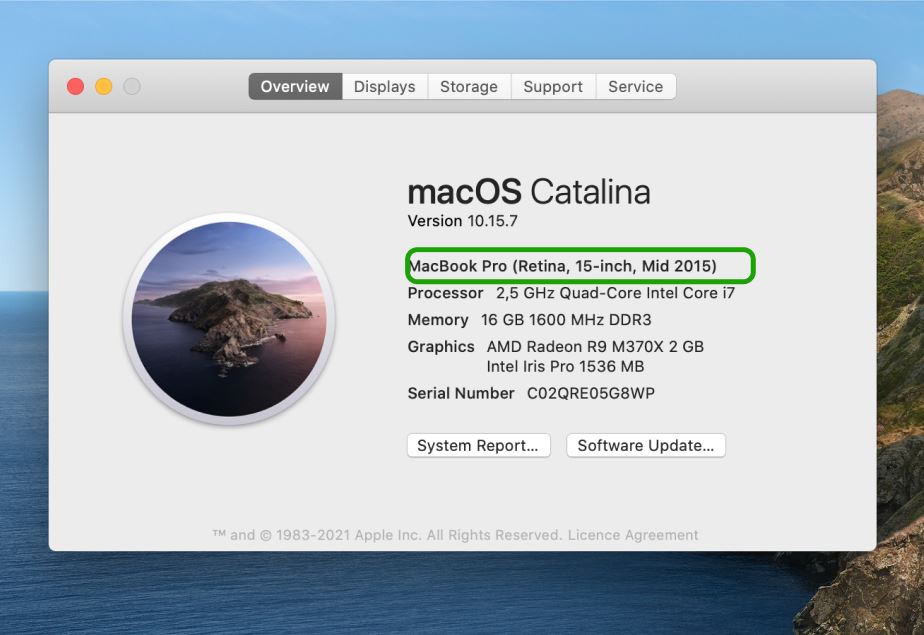Image resolution: width=924 pixels, height=635 pixels.
Task: Click AMD Radeon R9 M370X 2 GB text
Action: [595, 346]
